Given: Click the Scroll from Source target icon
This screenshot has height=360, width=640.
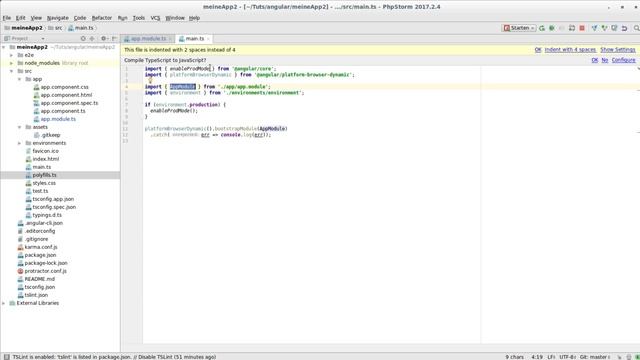Looking at the screenshot, I should point(83,38).
